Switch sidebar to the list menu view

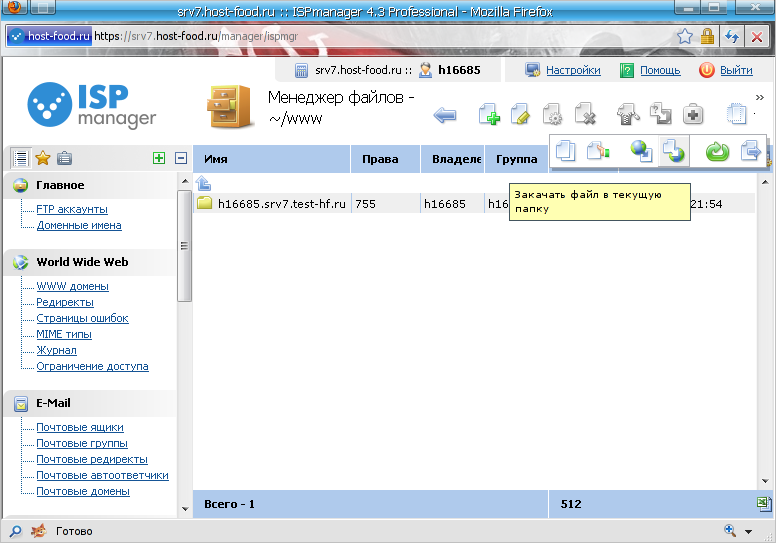click(x=21, y=158)
